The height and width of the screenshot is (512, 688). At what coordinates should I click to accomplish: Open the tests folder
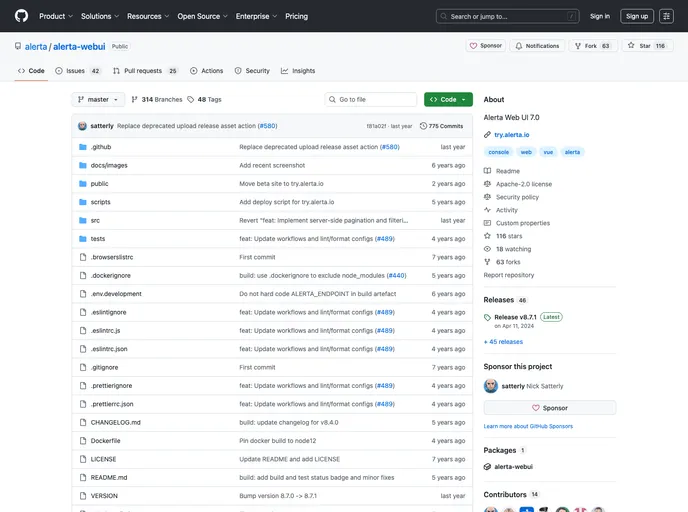click(x=98, y=239)
